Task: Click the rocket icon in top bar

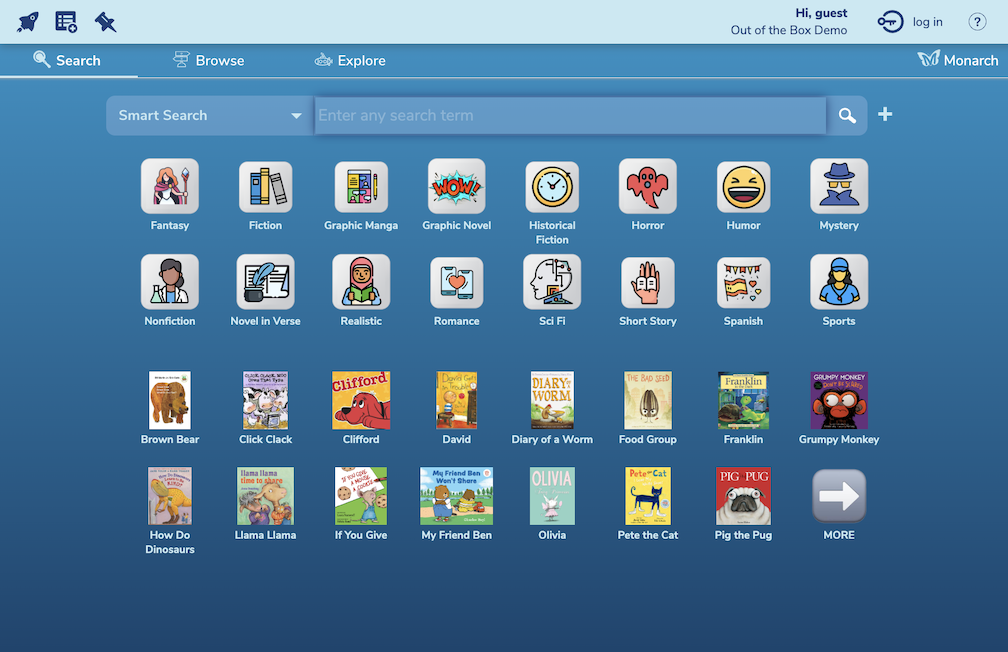Action: [x=28, y=22]
